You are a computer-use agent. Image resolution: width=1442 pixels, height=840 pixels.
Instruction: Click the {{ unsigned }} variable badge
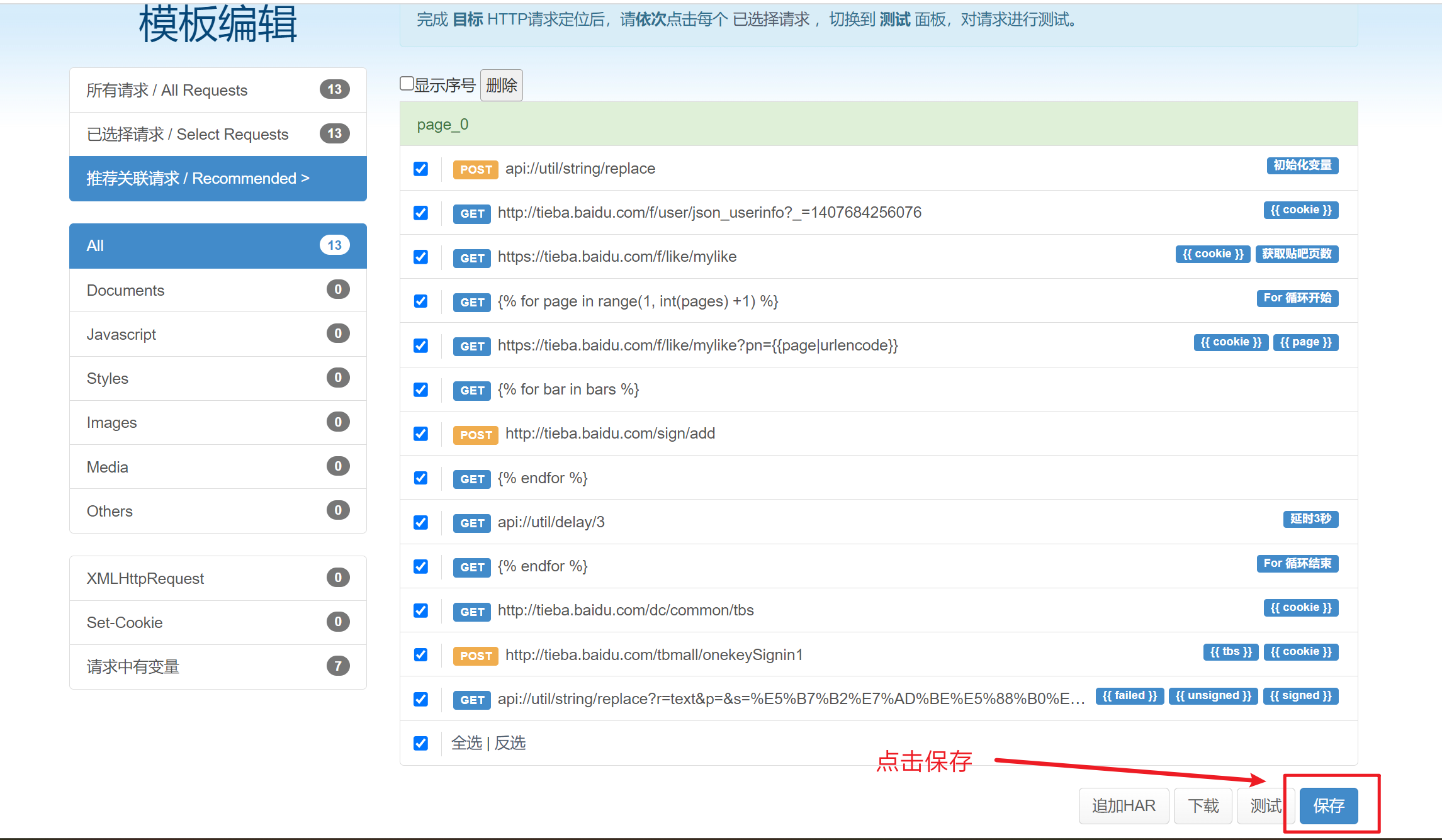point(1212,696)
